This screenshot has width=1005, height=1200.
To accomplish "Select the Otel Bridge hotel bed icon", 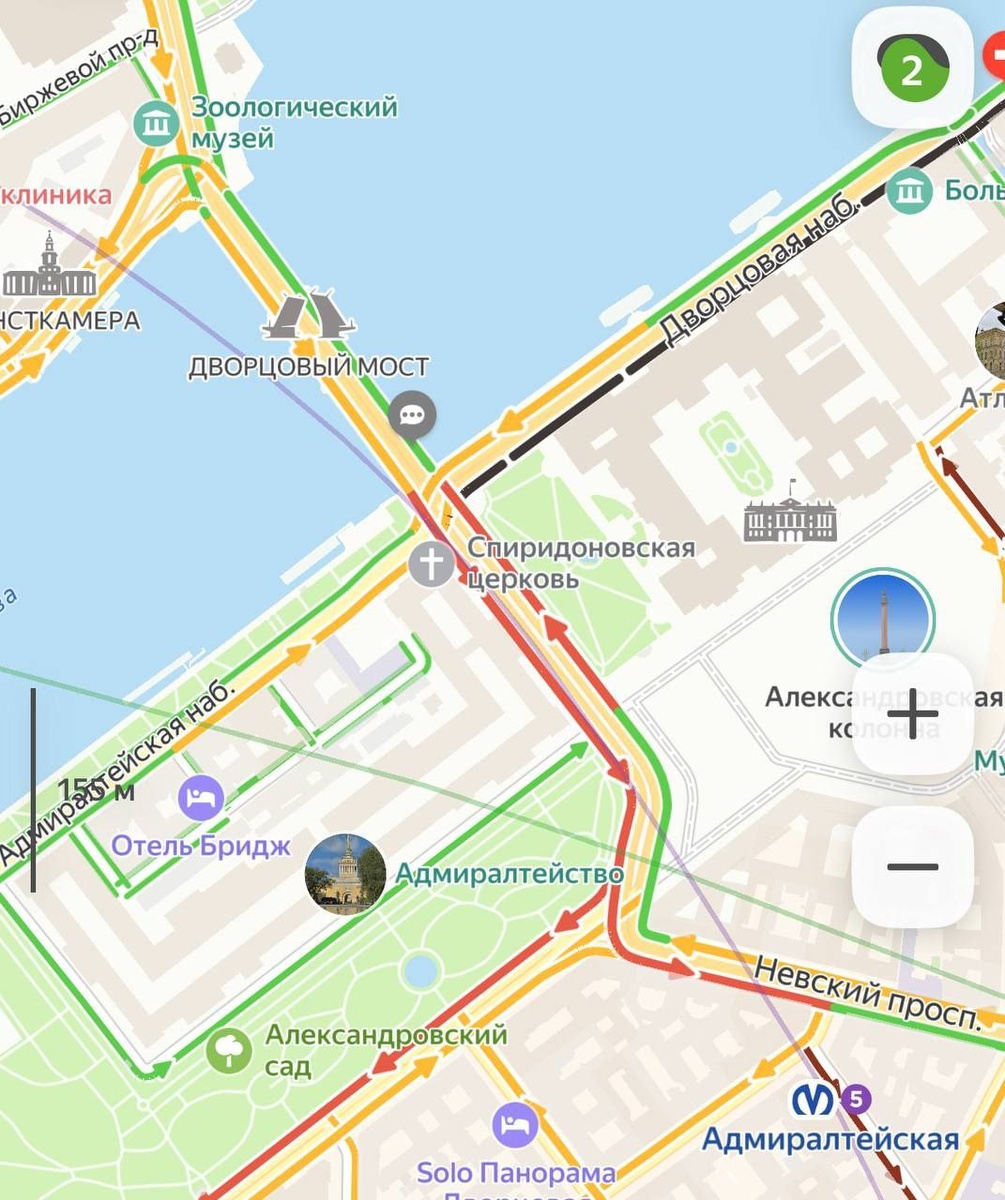I will coord(201,798).
